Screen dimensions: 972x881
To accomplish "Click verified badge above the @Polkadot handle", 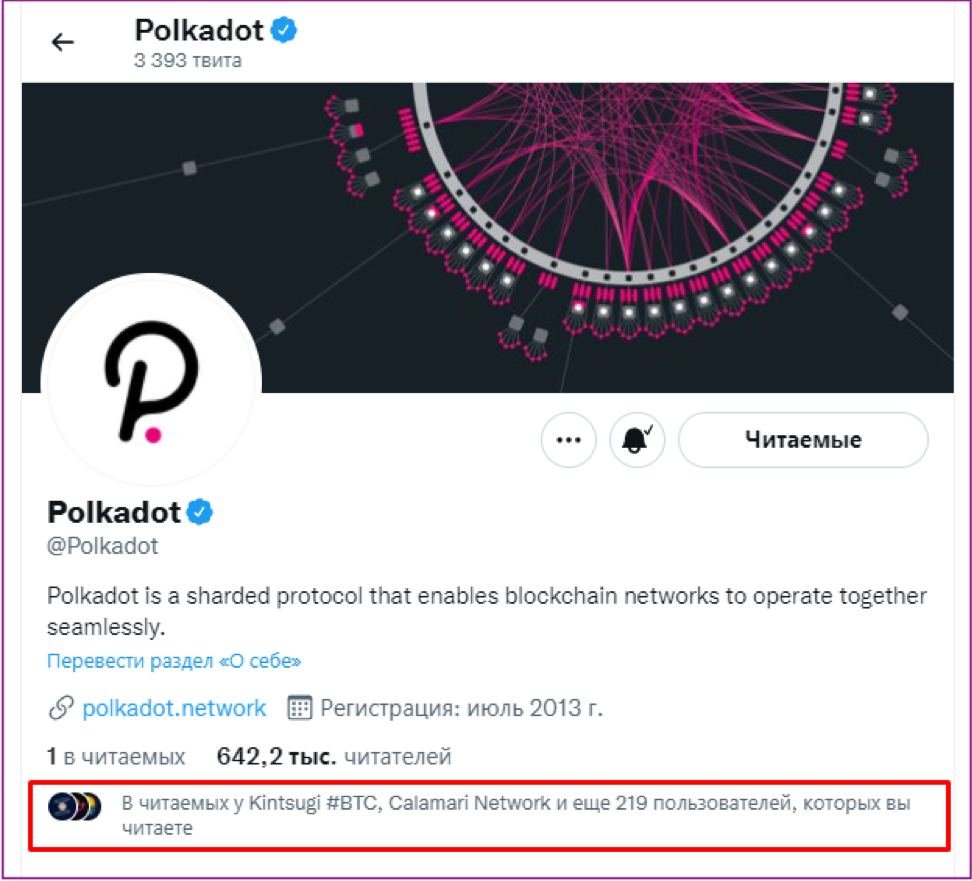I will (x=202, y=513).
